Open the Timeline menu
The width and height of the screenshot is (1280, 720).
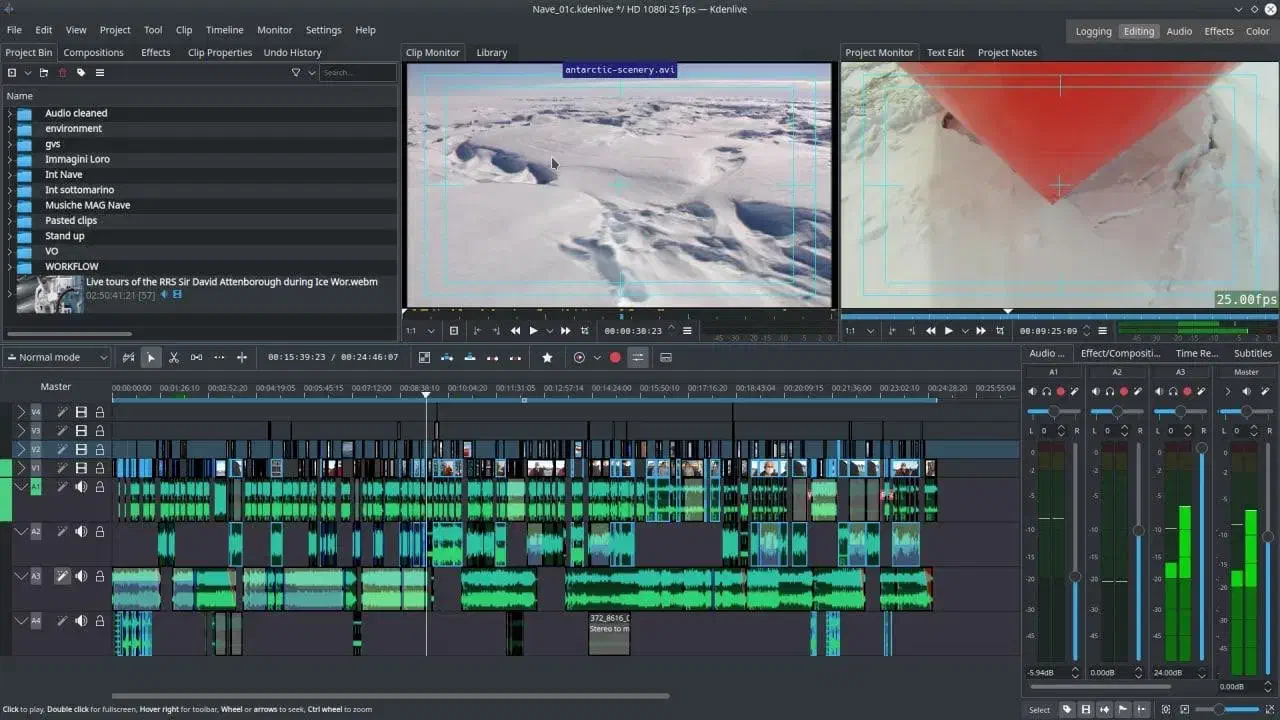[224, 30]
